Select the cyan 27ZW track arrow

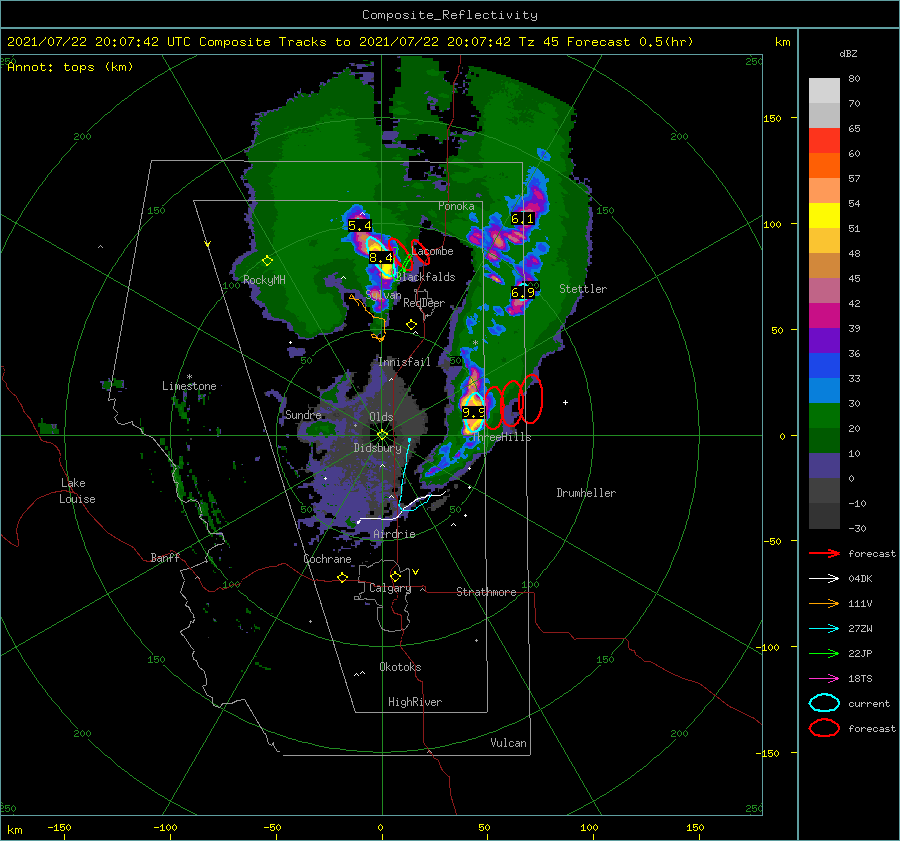click(824, 628)
